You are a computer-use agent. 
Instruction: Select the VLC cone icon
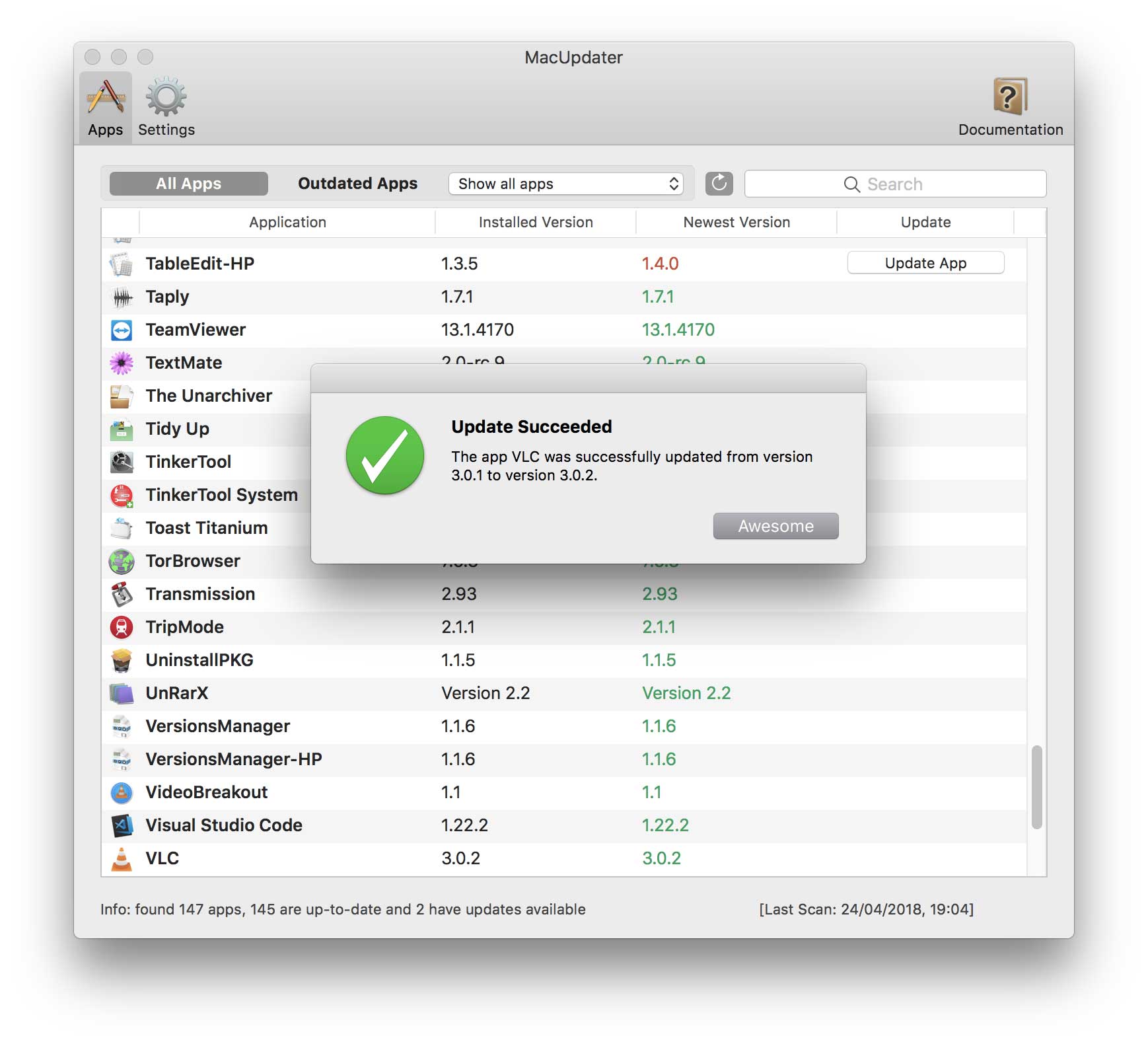tap(122, 858)
